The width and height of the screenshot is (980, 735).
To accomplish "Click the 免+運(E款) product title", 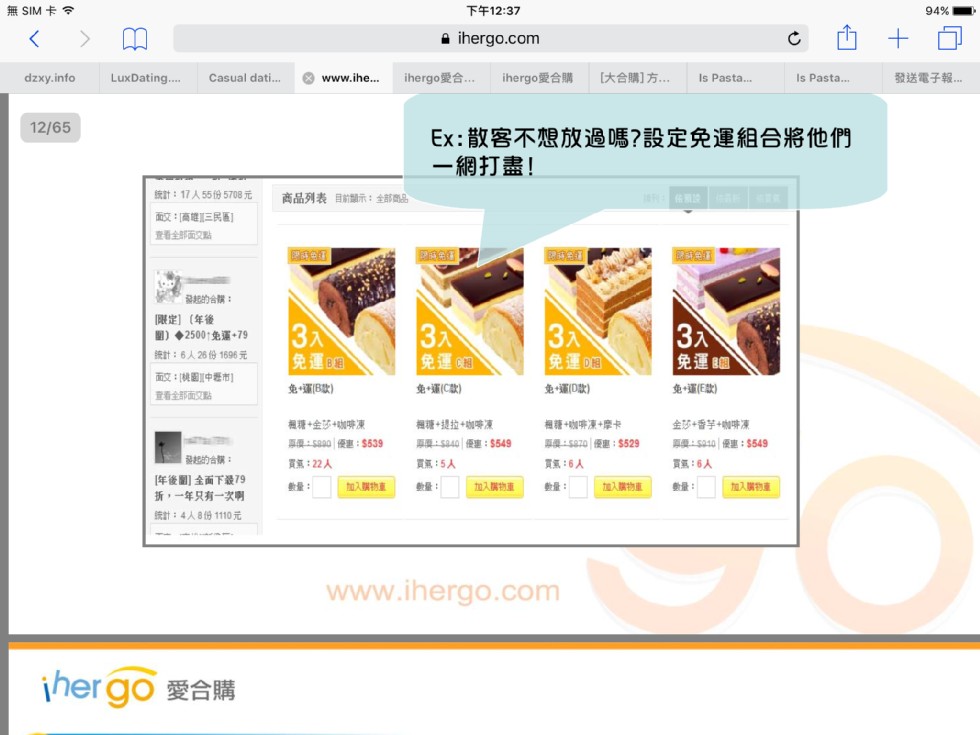I will pos(695,389).
